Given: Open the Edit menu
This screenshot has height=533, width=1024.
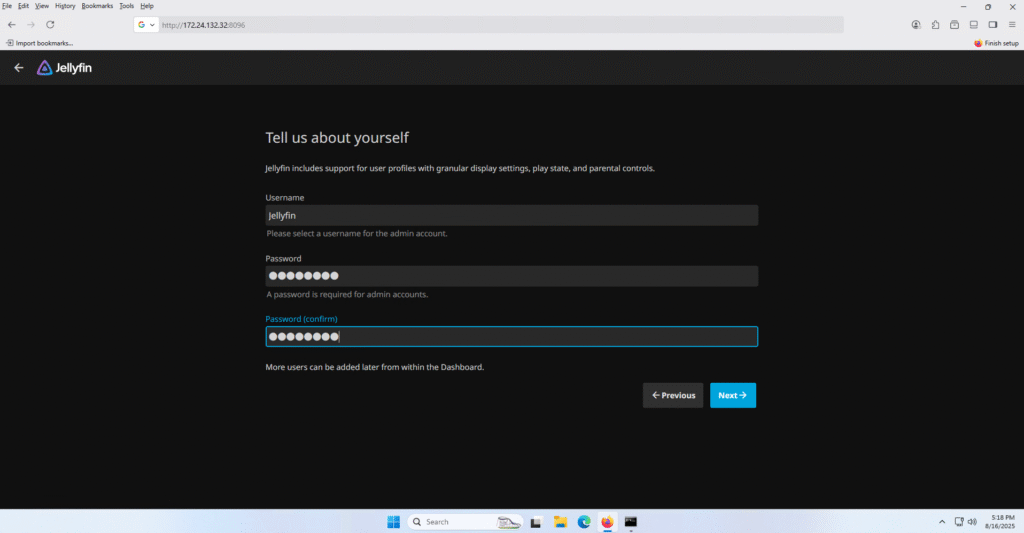Looking at the screenshot, I should click(x=24, y=6).
